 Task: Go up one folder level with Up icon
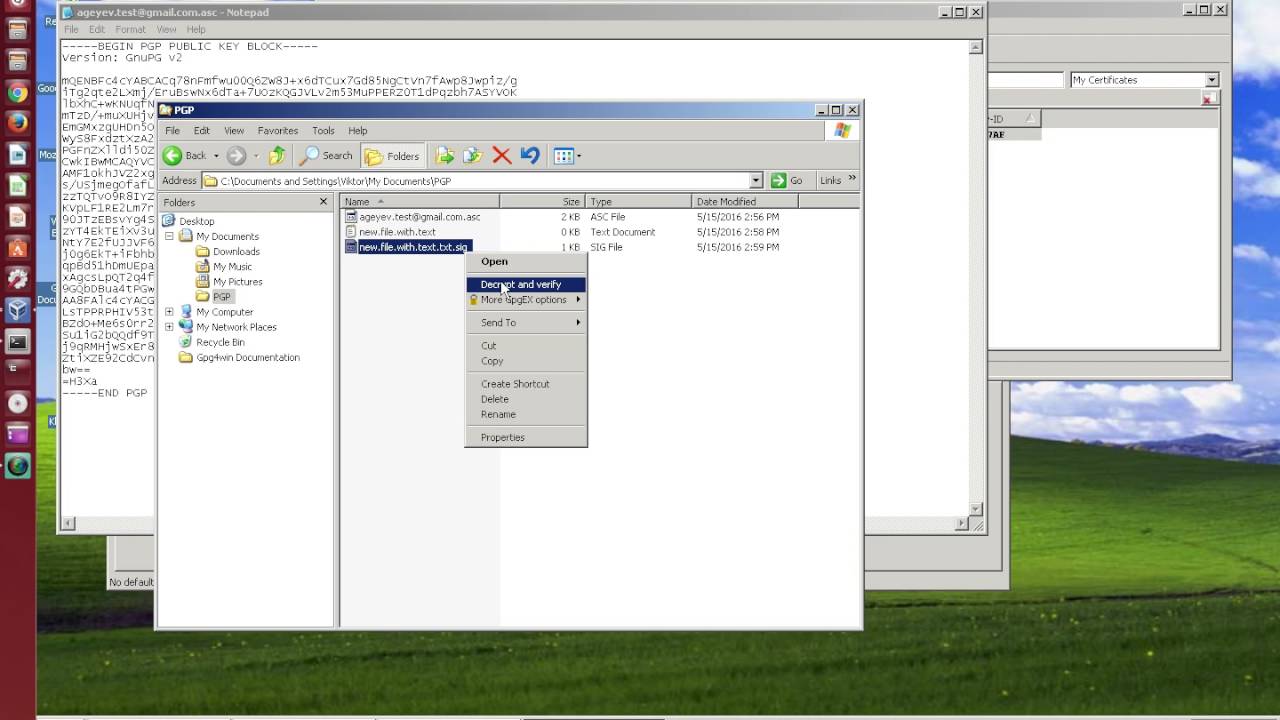pos(277,155)
